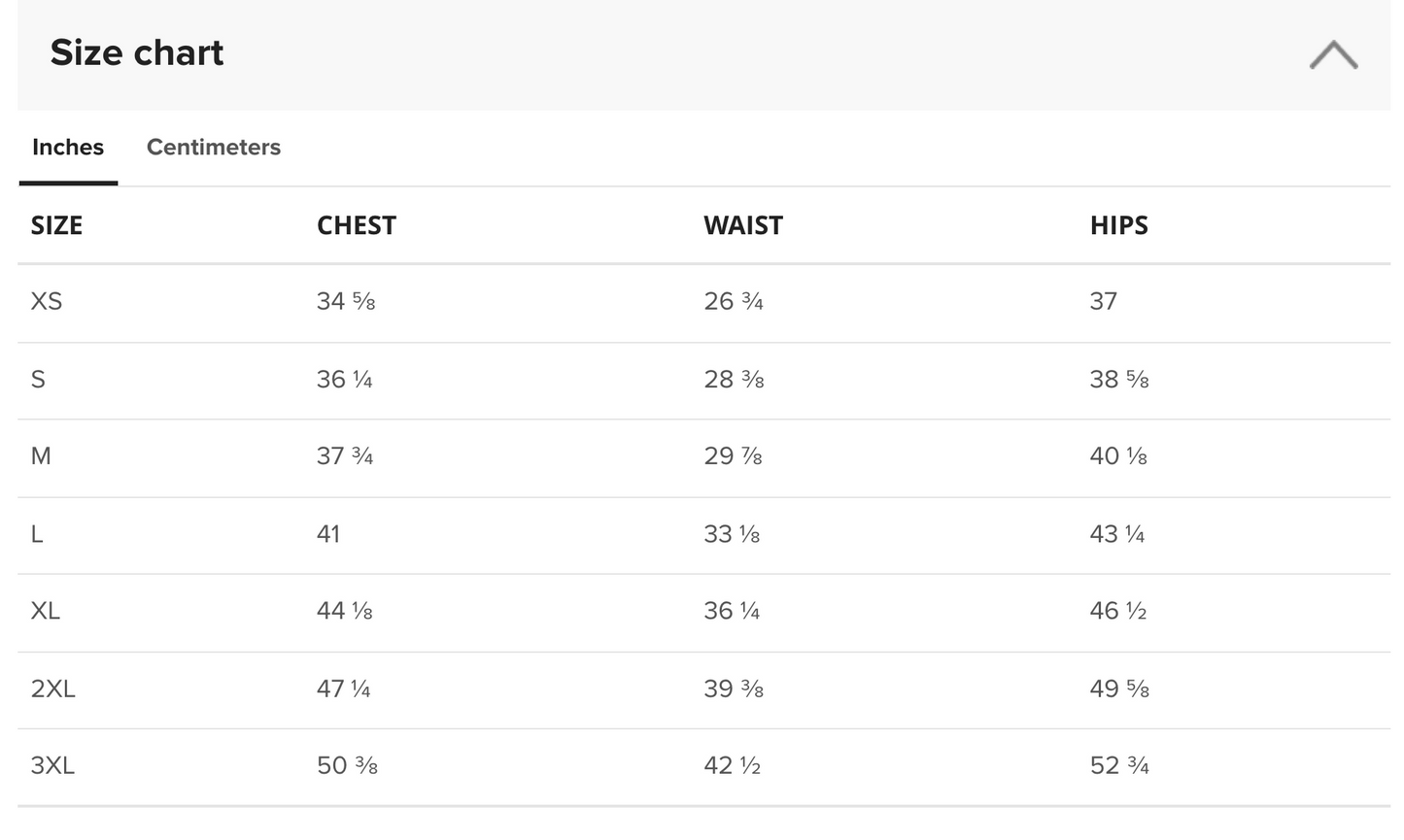This screenshot has height=840, width=1404.
Task: Click the CHEST column header
Action: (x=357, y=225)
